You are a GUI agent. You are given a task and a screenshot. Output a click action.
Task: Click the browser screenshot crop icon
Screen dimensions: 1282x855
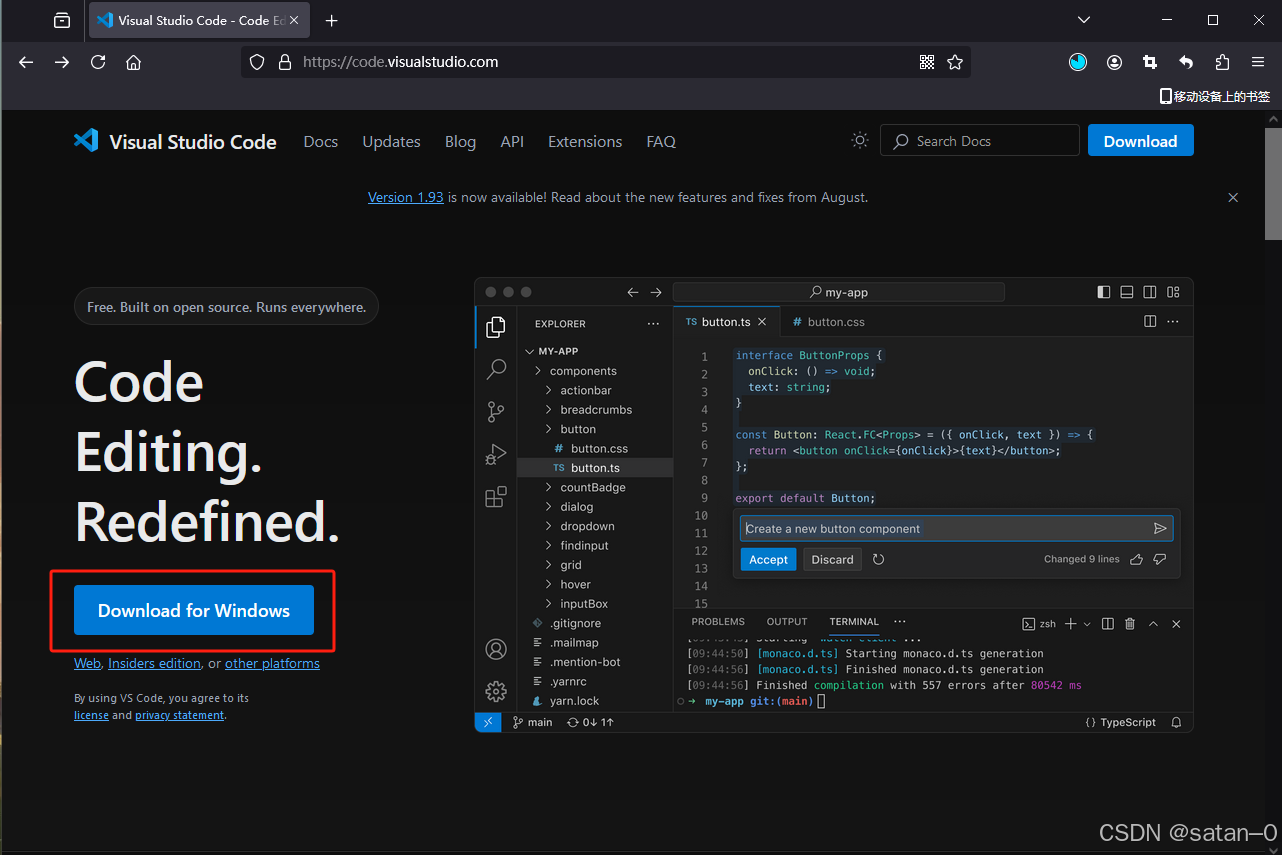(x=1150, y=62)
